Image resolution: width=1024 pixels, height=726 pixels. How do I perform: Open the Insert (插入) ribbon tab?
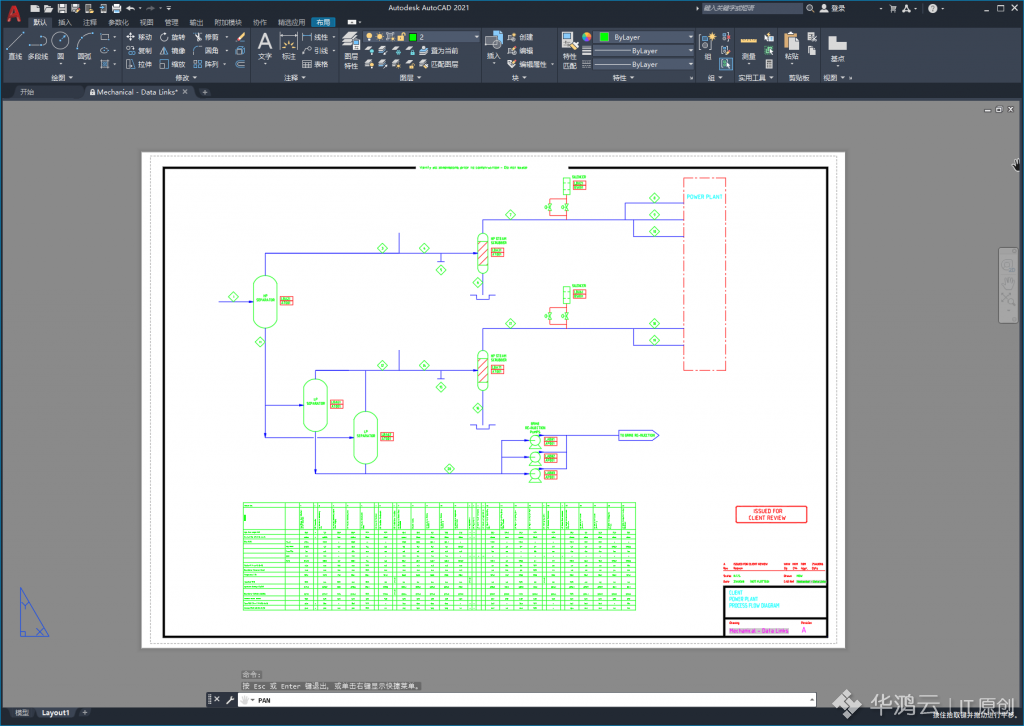pos(65,22)
